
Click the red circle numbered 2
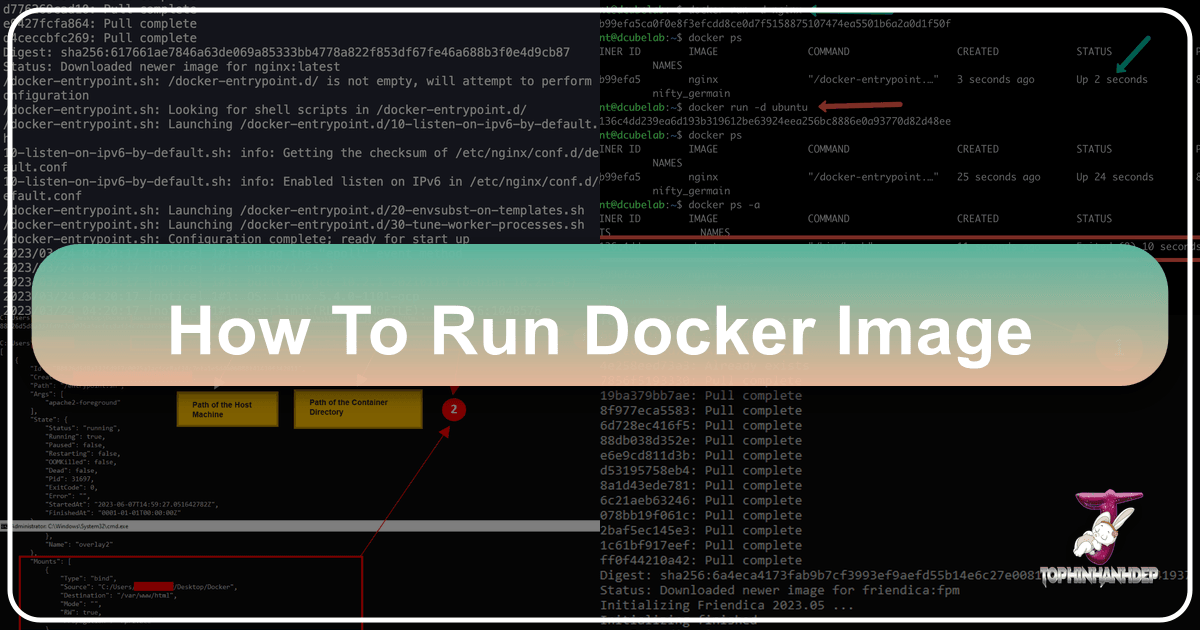(x=453, y=409)
